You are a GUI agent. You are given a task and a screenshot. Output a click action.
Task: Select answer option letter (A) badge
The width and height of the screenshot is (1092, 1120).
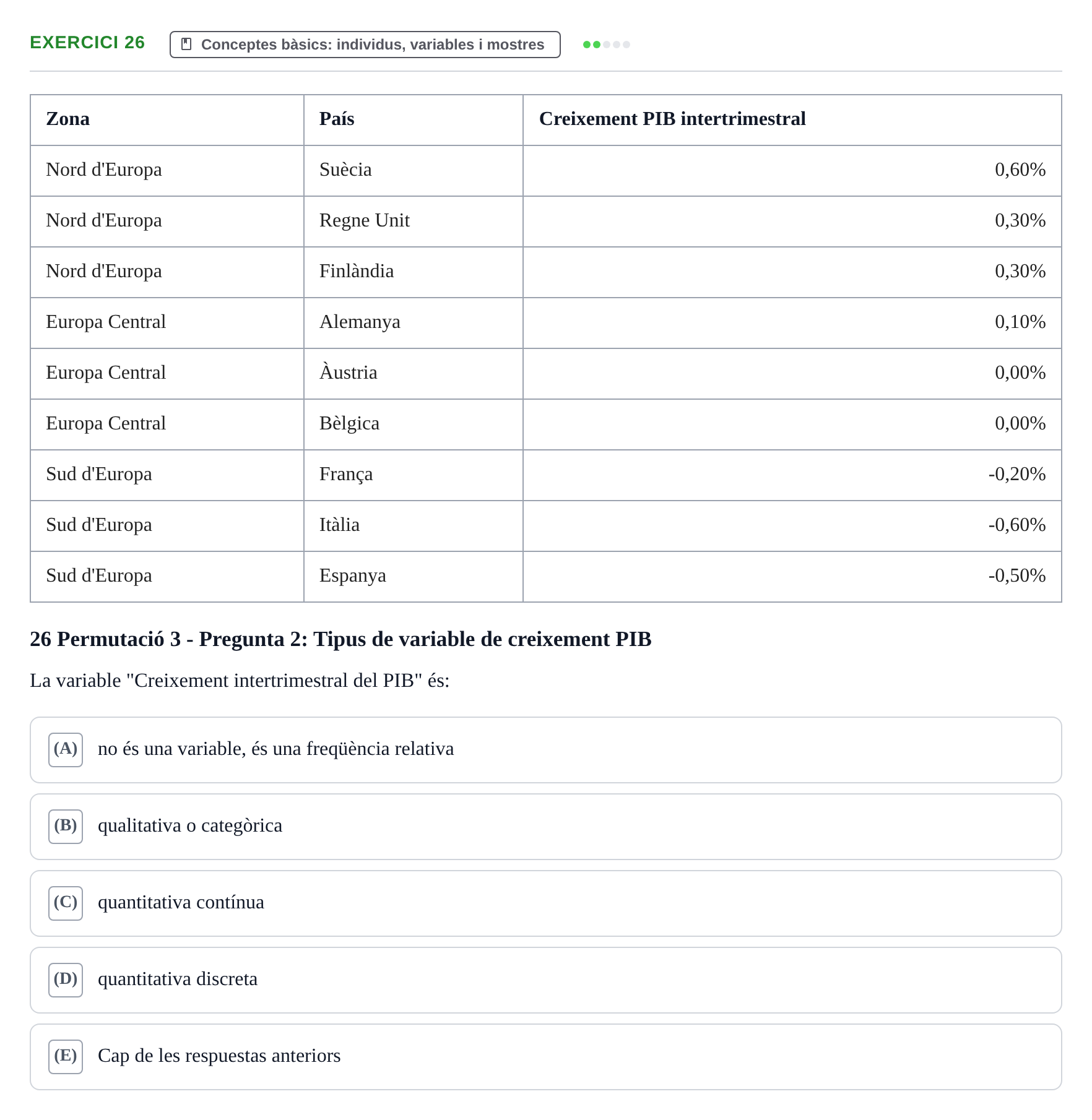(x=66, y=749)
